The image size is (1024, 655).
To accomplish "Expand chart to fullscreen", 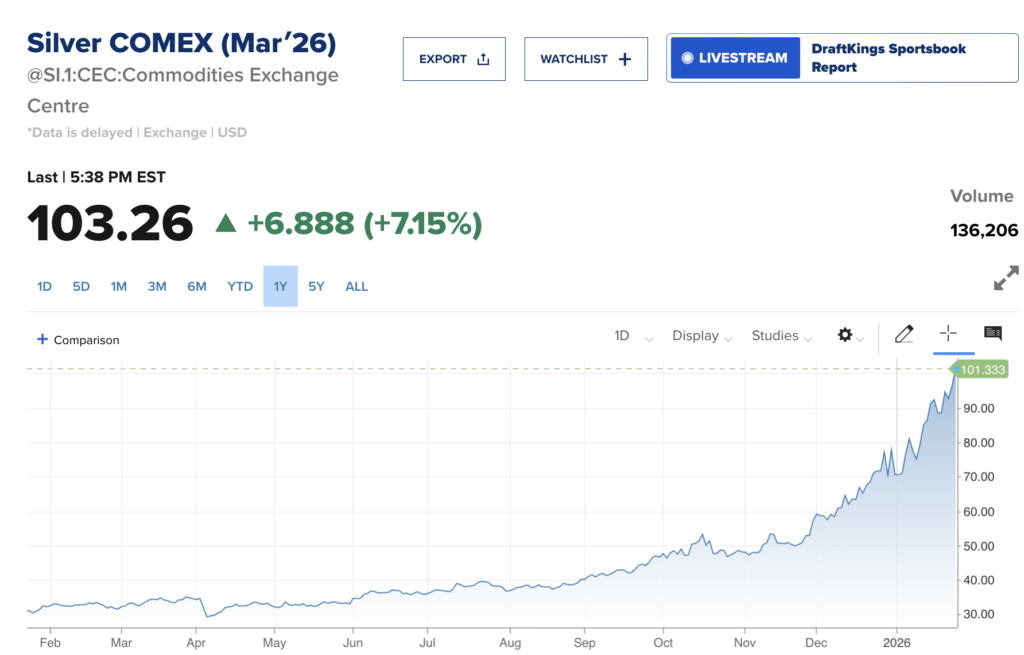I will [1005, 278].
